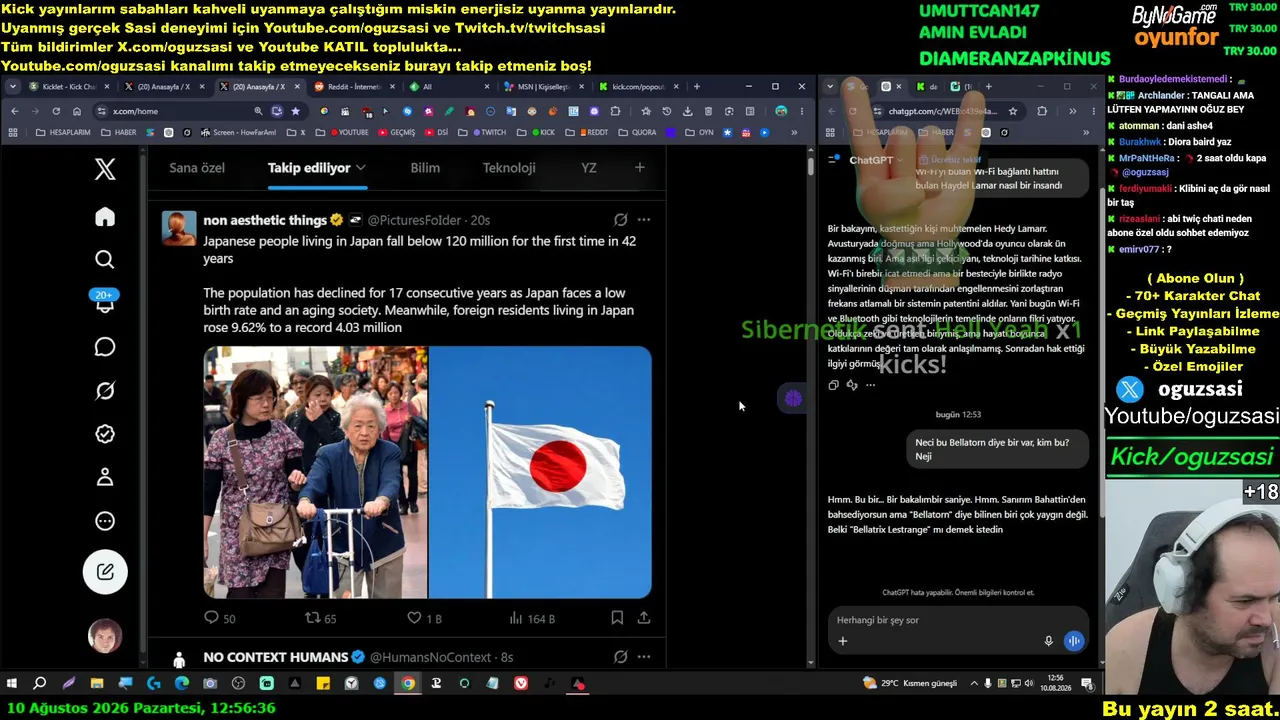Open the NO CONTEXT HUMANS profile name
The width and height of the screenshot is (1280, 720).
coord(275,657)
